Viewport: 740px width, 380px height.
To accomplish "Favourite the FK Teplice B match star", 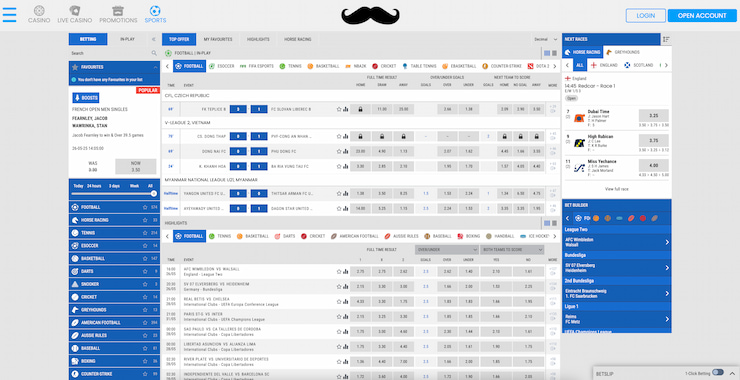I will click(338, 109).
